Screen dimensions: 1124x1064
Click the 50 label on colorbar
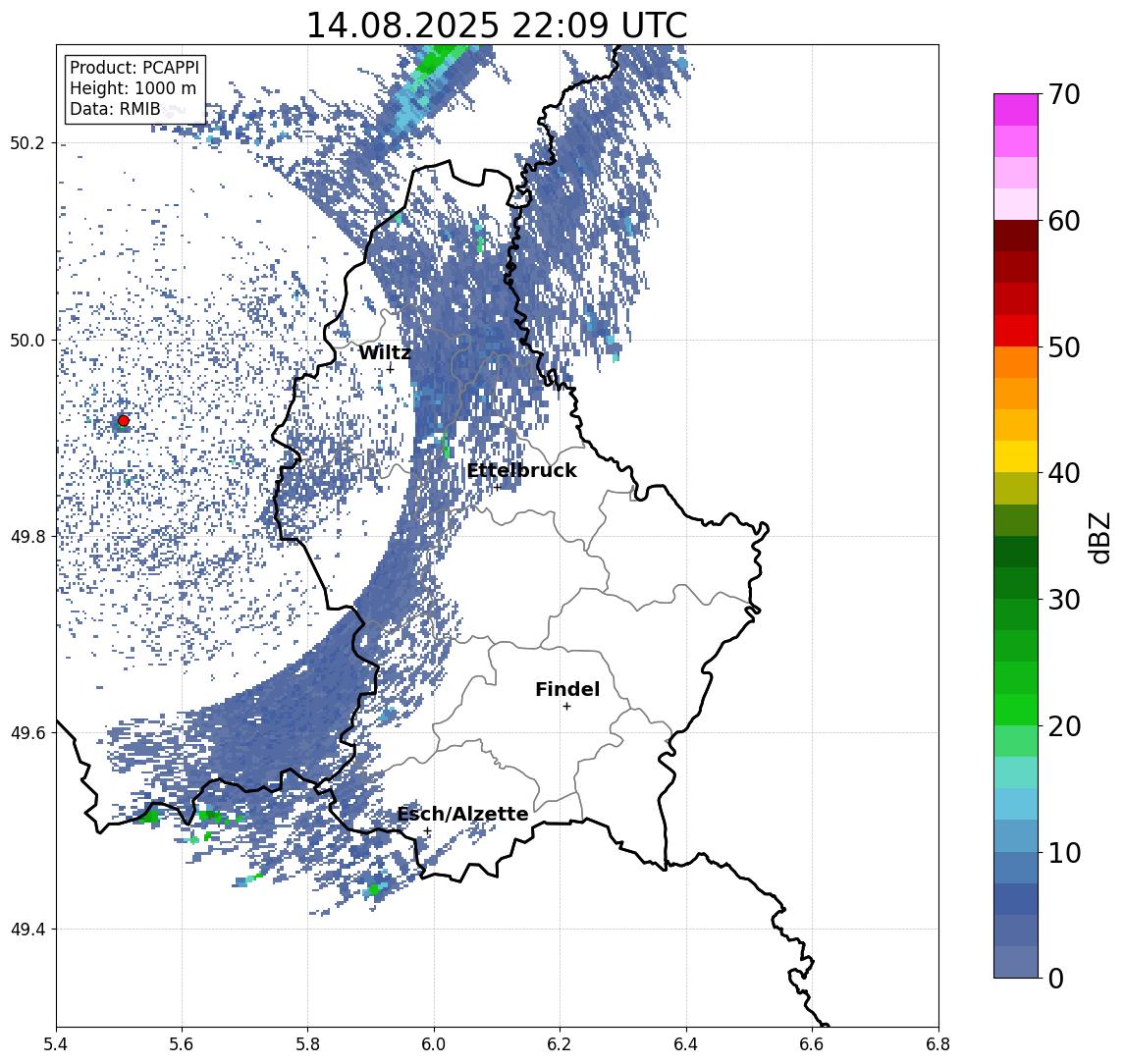(1064, 347)
